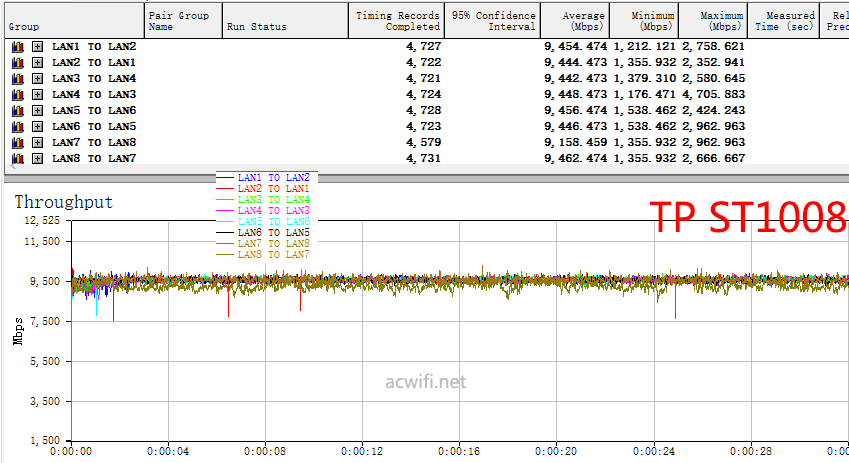The height and width of the screenshot is (463, 849).
Task: Select the LAN8 TO LAN7 row label
Action: click(x=94, y=159)
